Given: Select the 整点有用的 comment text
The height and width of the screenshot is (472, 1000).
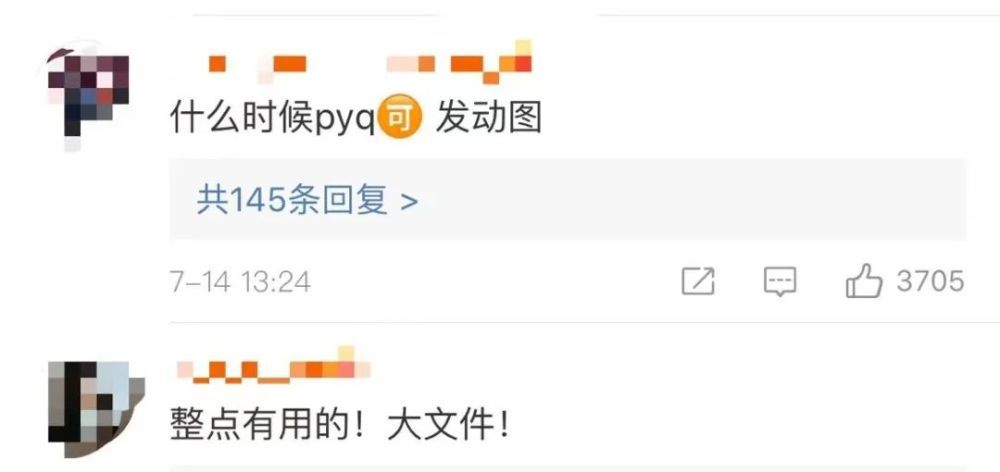Looking at the screenshot, I should coord(341,424).
